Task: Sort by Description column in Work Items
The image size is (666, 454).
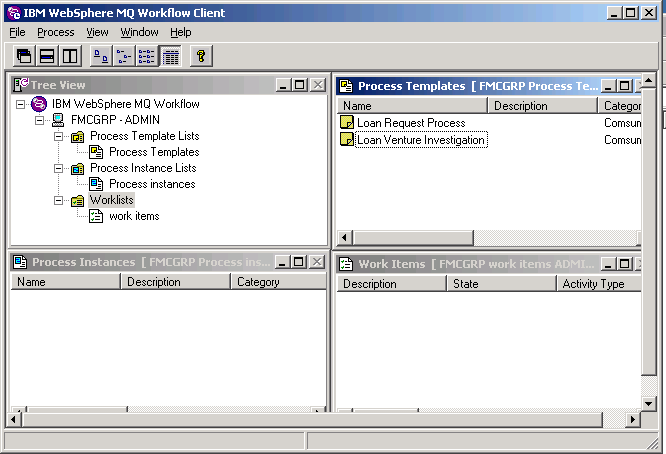Action: [x=390, y=284]
